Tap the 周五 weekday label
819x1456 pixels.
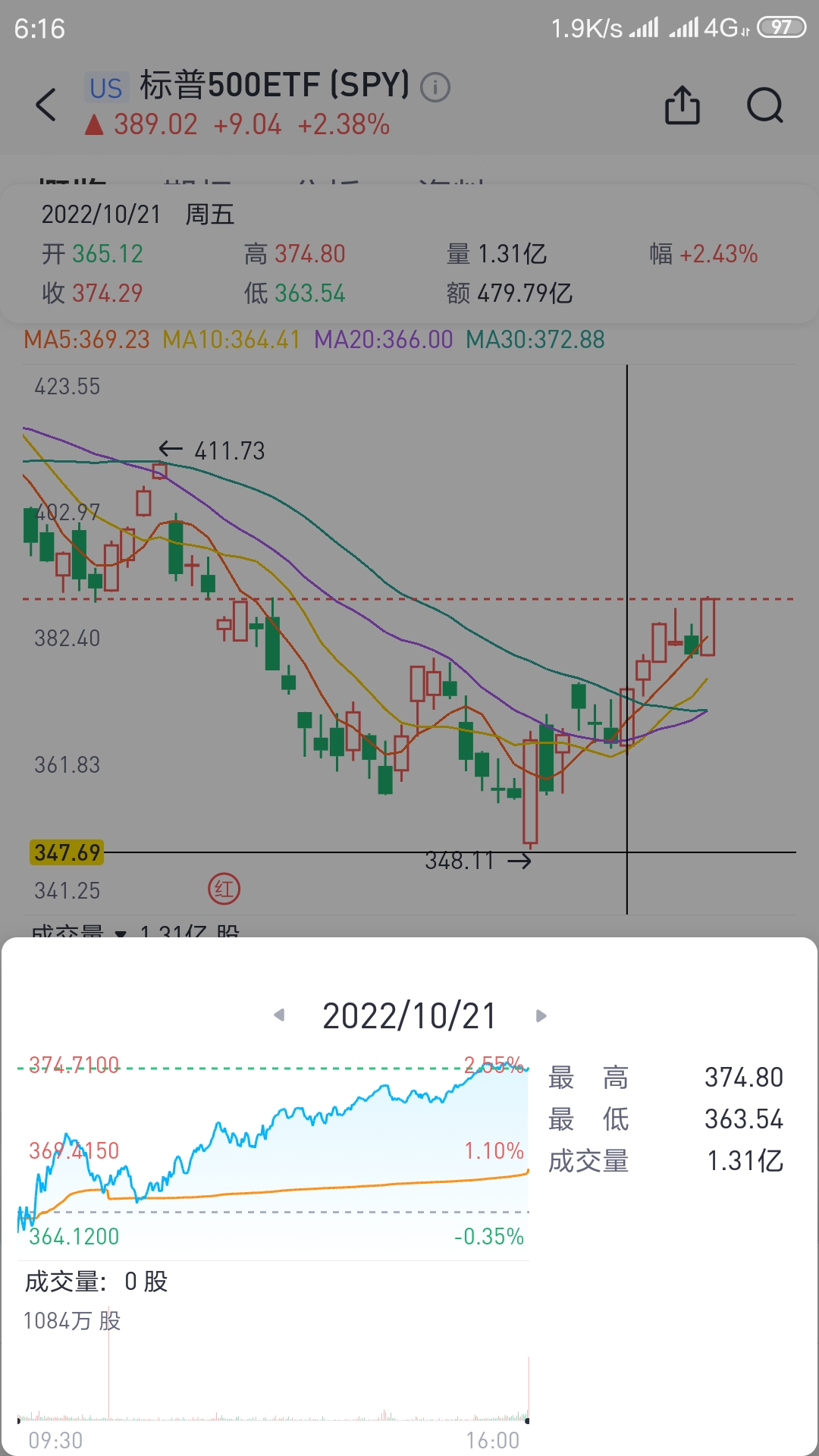tap(210, 215)
